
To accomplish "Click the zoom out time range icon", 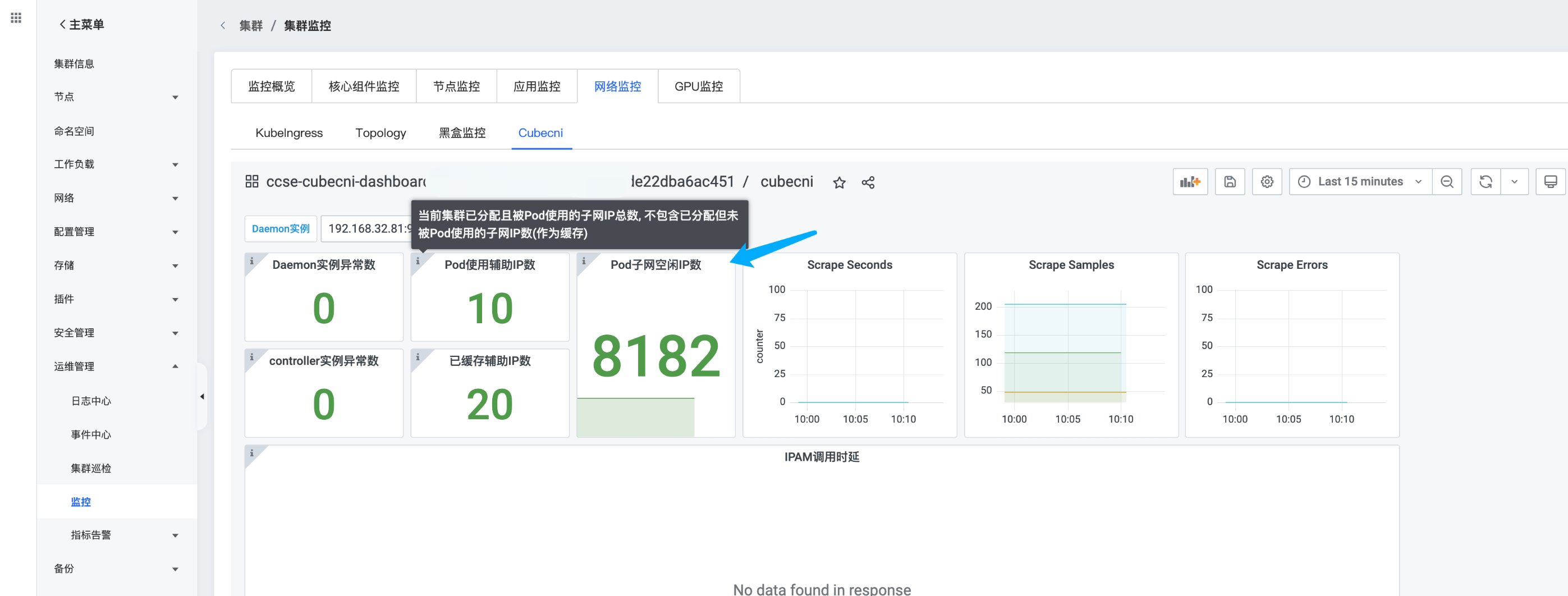I will point(1447,182).
